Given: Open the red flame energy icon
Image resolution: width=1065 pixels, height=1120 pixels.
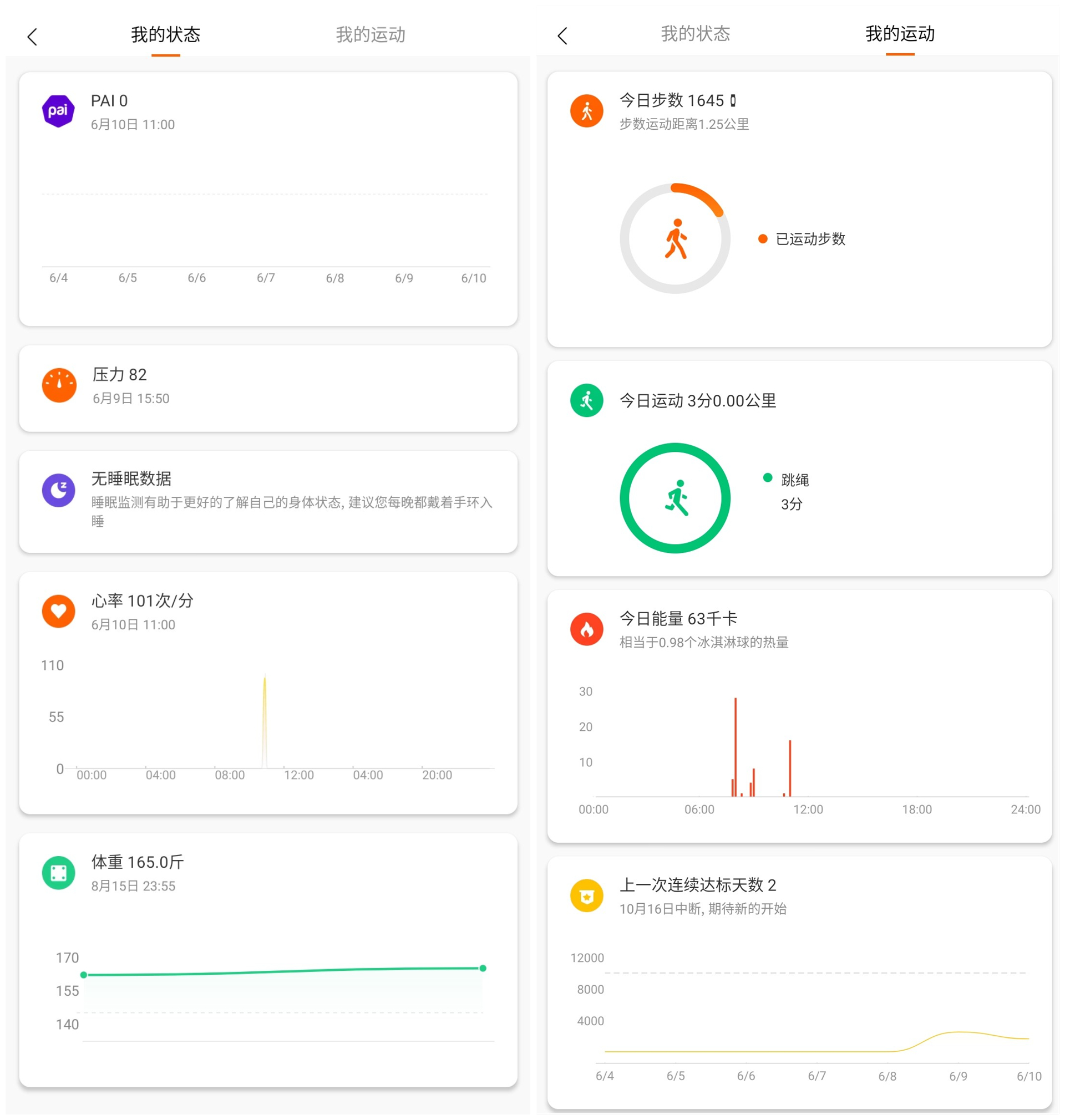Looking at the screenshot, I should coord(586,629).
